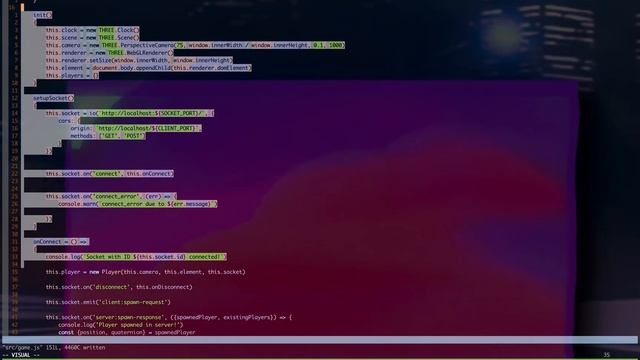640x360 pixels.
Task: Click the 'this.socket = io(' SOCKET_PORT line
Action: point(129,113)
